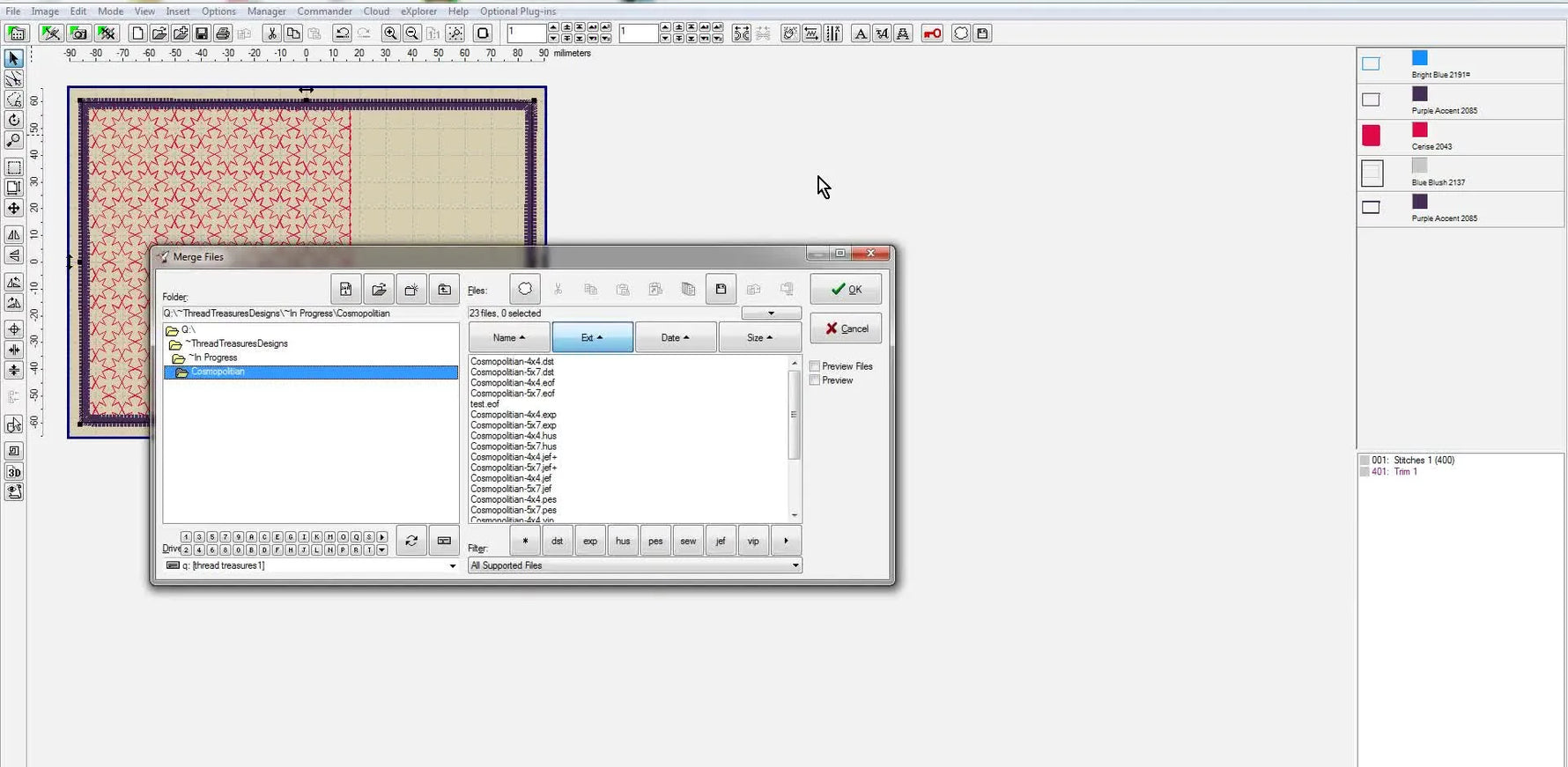Select the rotate tool in left toolbar

point(13,120)
